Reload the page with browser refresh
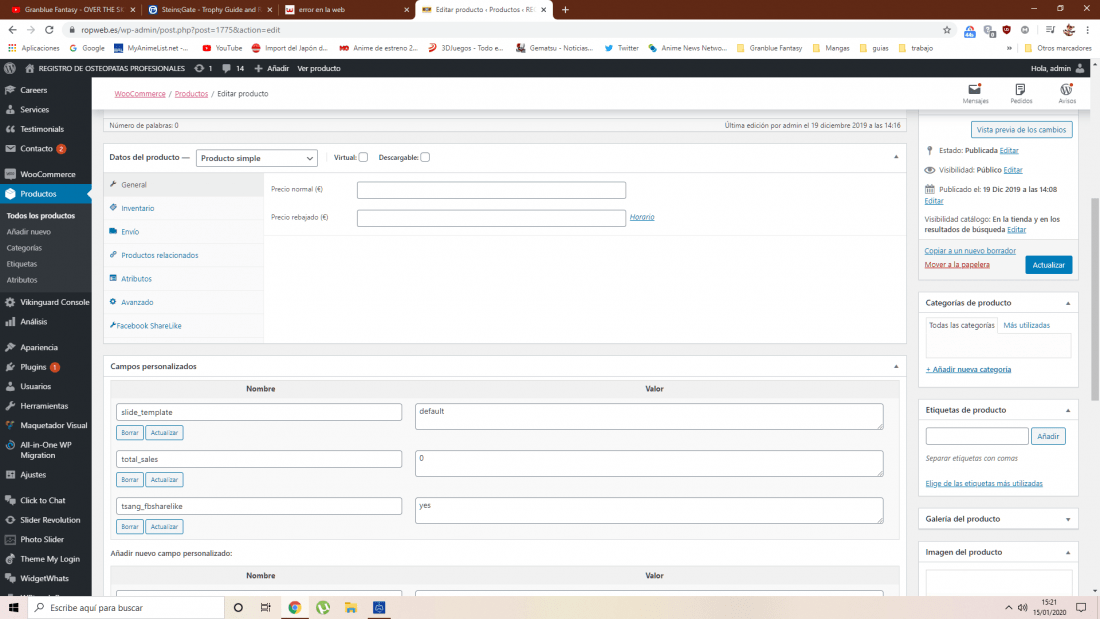The height and width of the screenshot is (619, 1100). click(x=49, y=29)
